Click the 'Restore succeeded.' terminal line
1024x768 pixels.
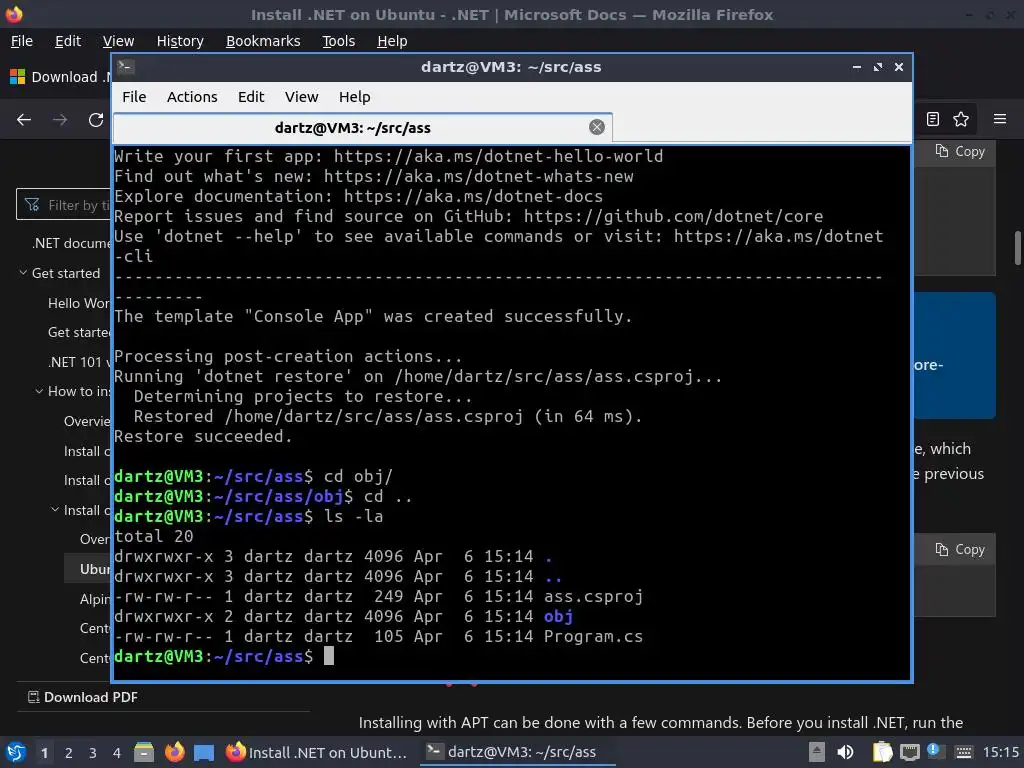tap(203, 436)
